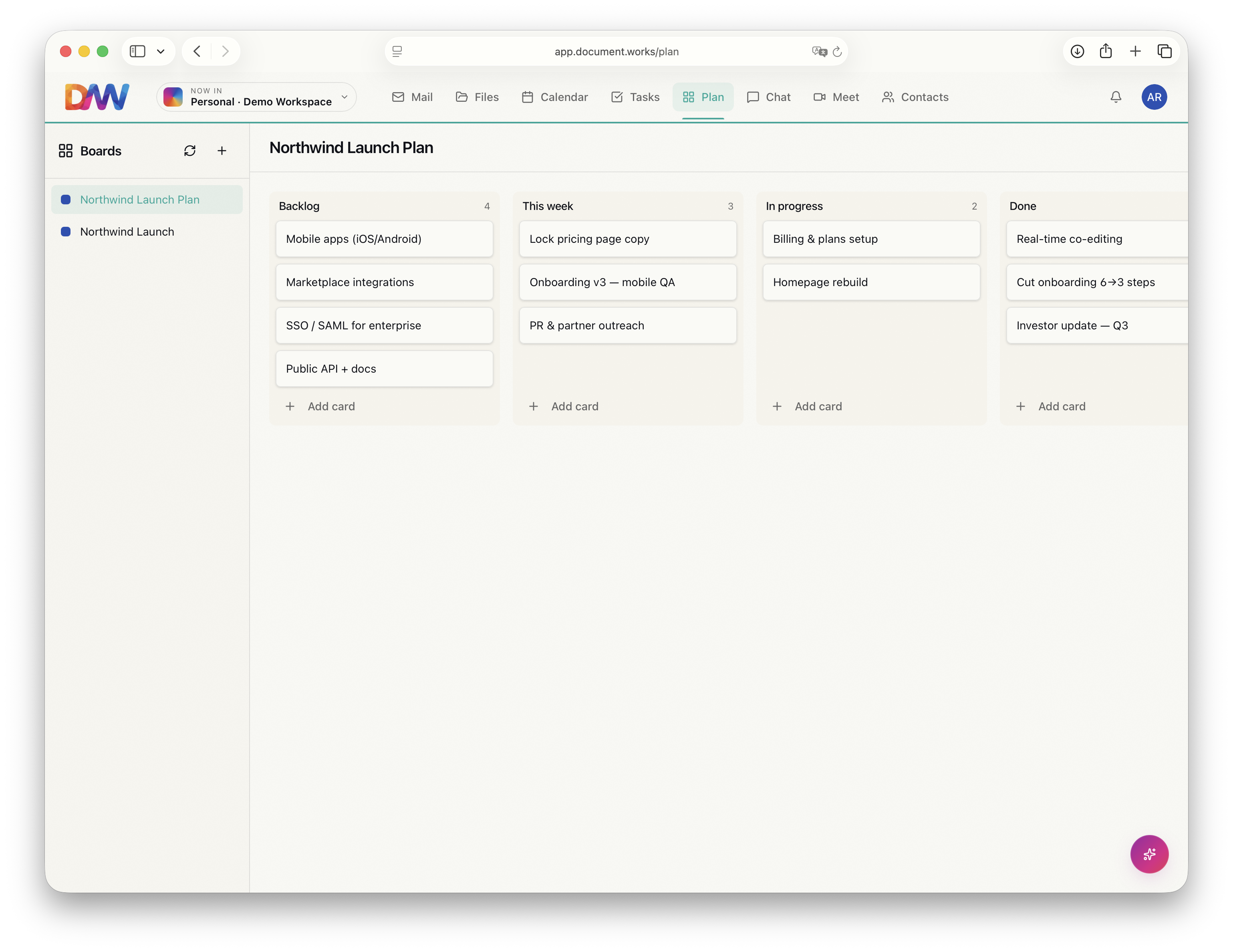Click the DW logo
Screen dimensions: 1233x952
click(97, 97)
